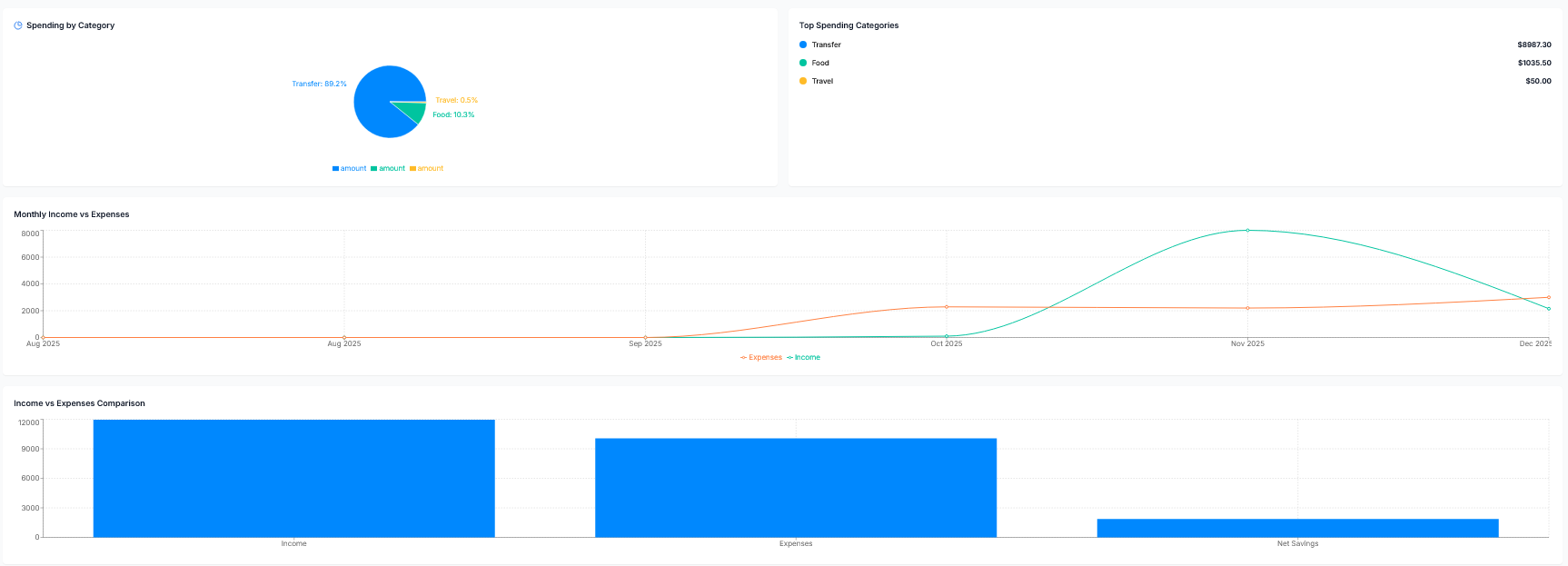Toggle the green amount legend item under the pie
The width and height of the screenshot is (1568, 566).
coord(388,168)
